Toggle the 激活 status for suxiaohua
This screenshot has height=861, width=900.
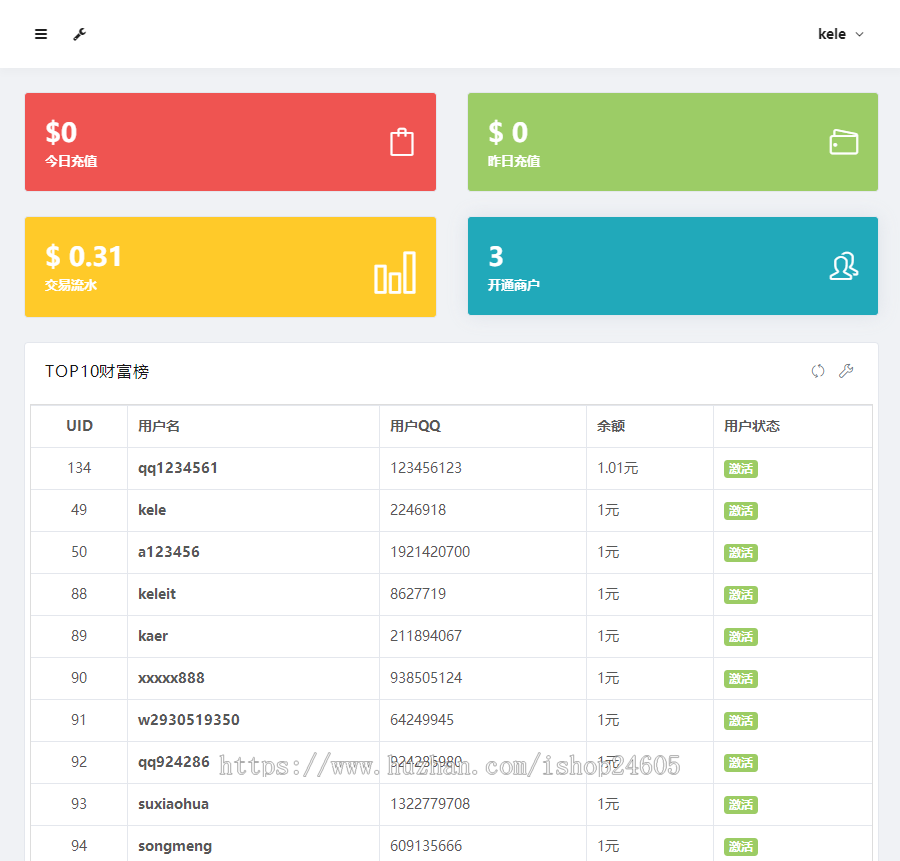coord(740,804)
